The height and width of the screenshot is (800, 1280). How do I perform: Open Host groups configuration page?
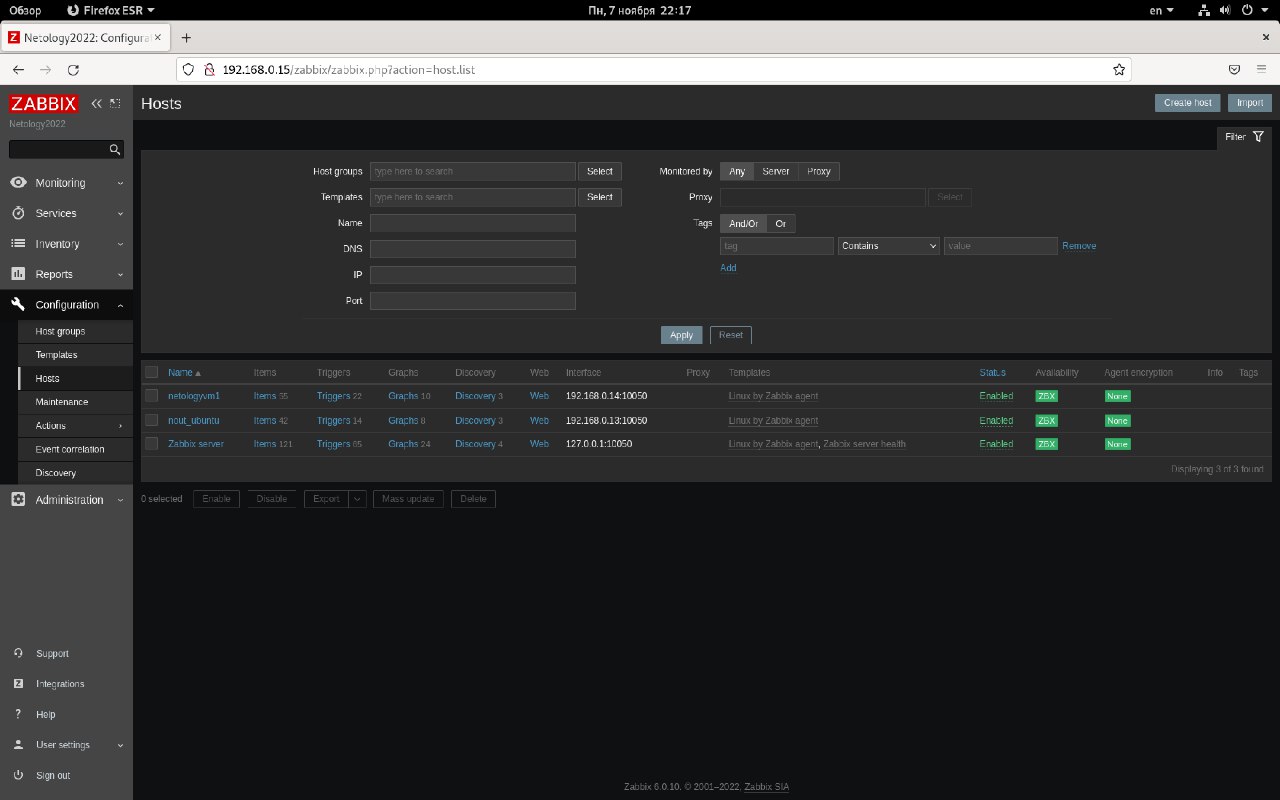60,331
